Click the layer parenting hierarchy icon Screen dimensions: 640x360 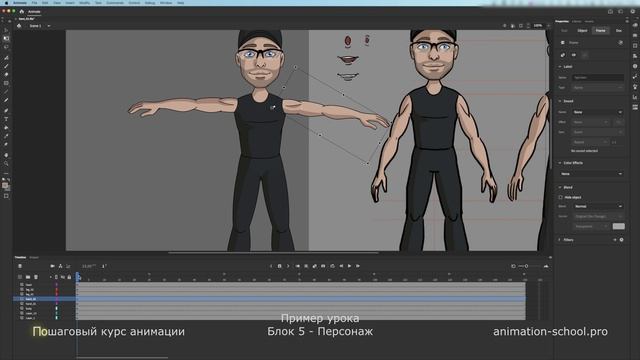click(x=60, y=266)
